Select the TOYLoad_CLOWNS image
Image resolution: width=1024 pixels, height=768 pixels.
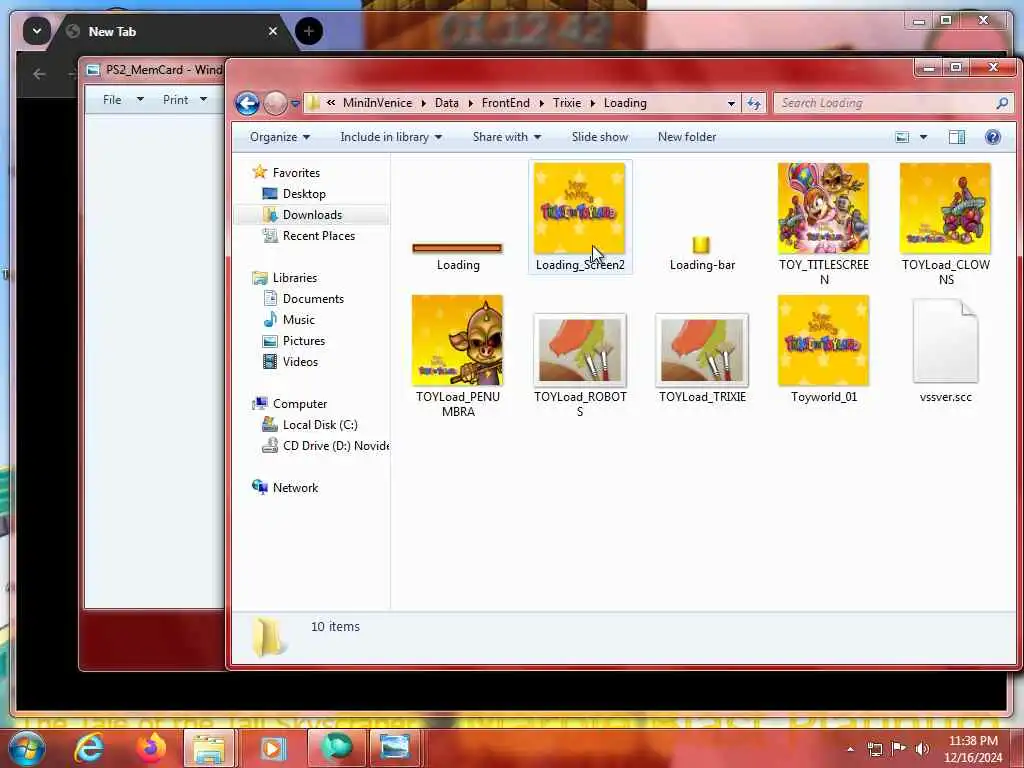click(945, 208)
